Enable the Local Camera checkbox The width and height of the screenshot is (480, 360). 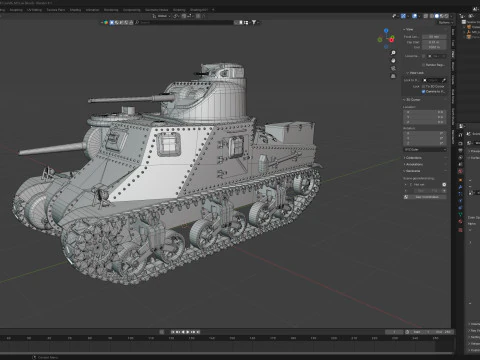point(423,56)
